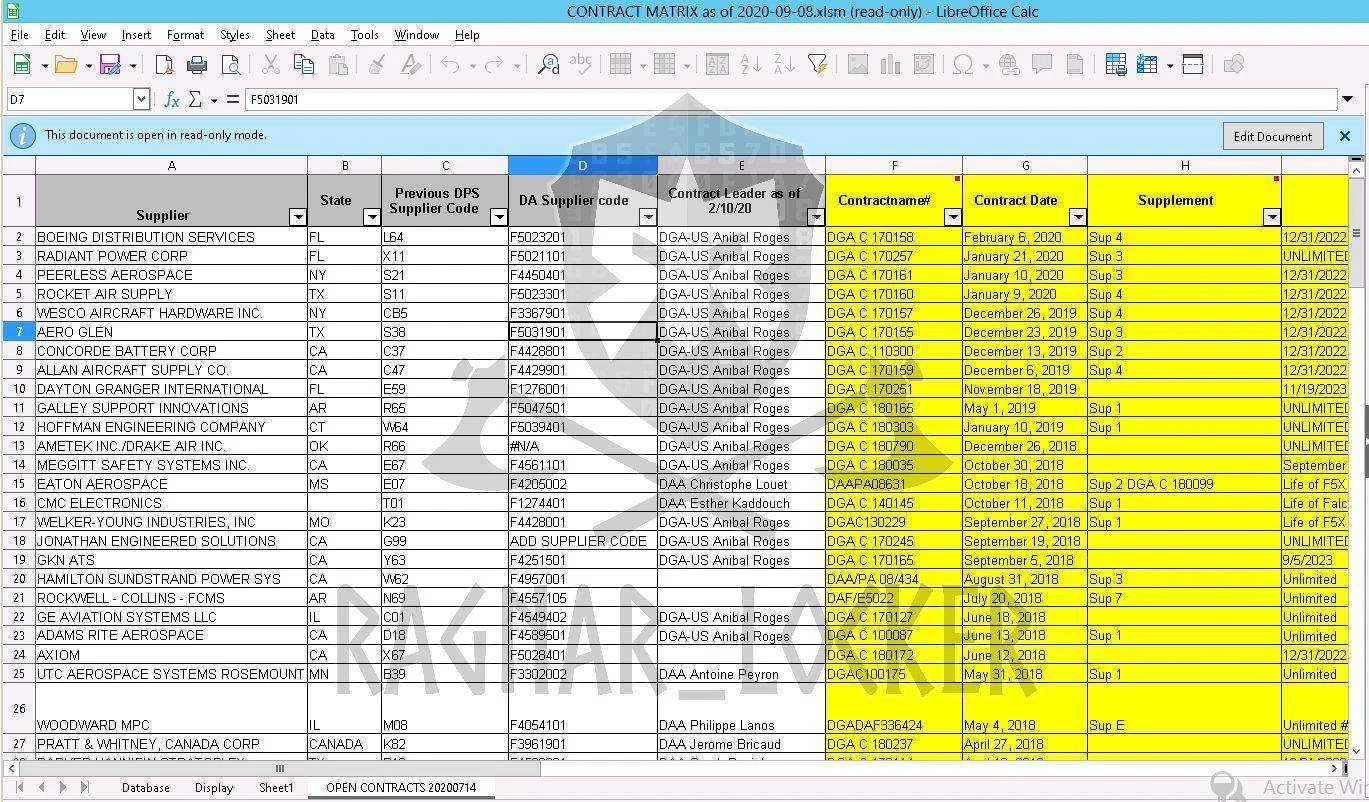1369x802 pixels.
Task: Switch to the Database sheet tab
Action: 145,788
